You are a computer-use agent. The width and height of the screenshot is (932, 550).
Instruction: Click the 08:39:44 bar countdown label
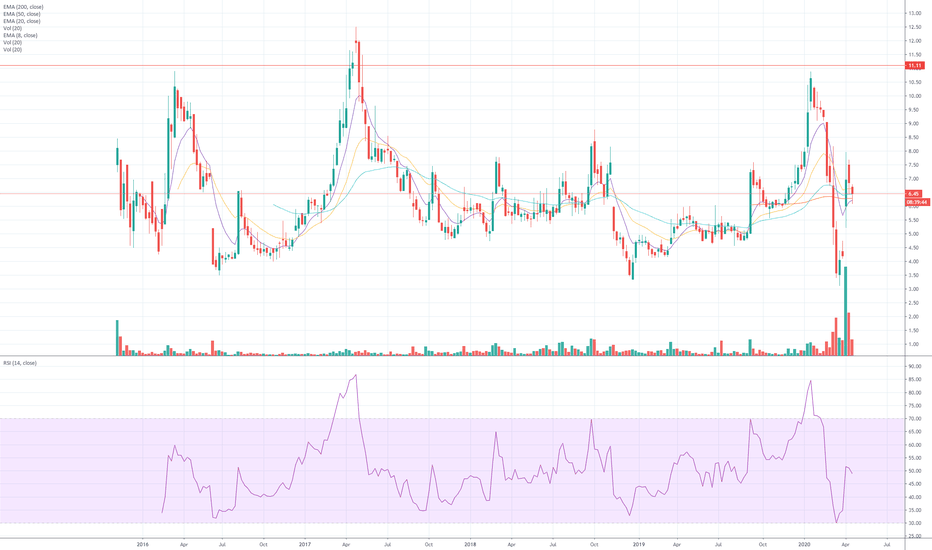click(x=917, y=202)
